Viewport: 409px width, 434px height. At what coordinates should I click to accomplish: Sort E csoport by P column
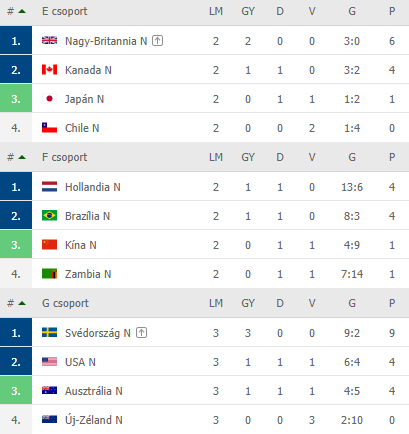[392, 11]
